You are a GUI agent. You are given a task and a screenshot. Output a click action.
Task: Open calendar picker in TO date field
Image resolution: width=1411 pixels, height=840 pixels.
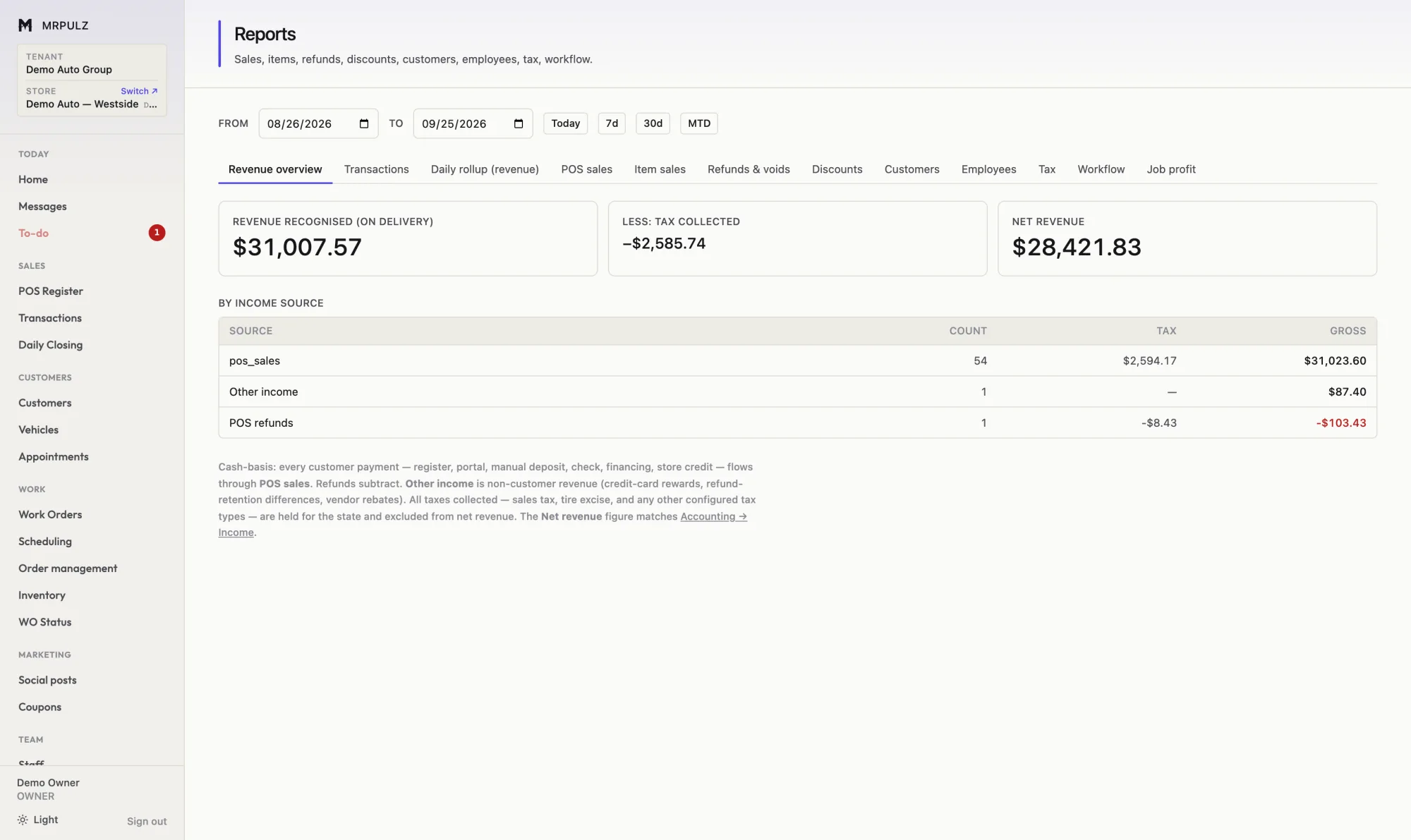[x=519, y=123]
